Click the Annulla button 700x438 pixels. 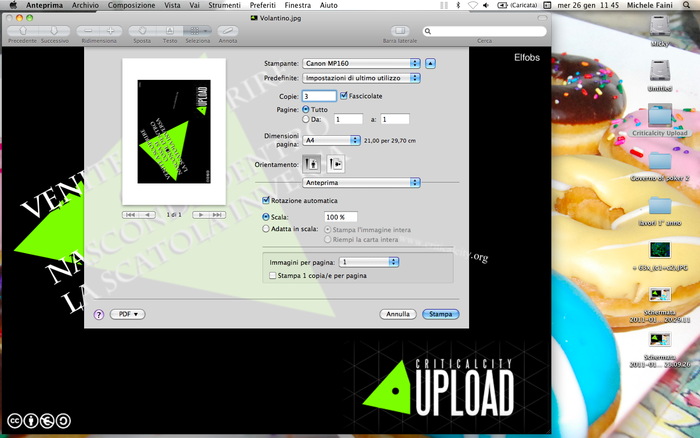click(398, 314)
